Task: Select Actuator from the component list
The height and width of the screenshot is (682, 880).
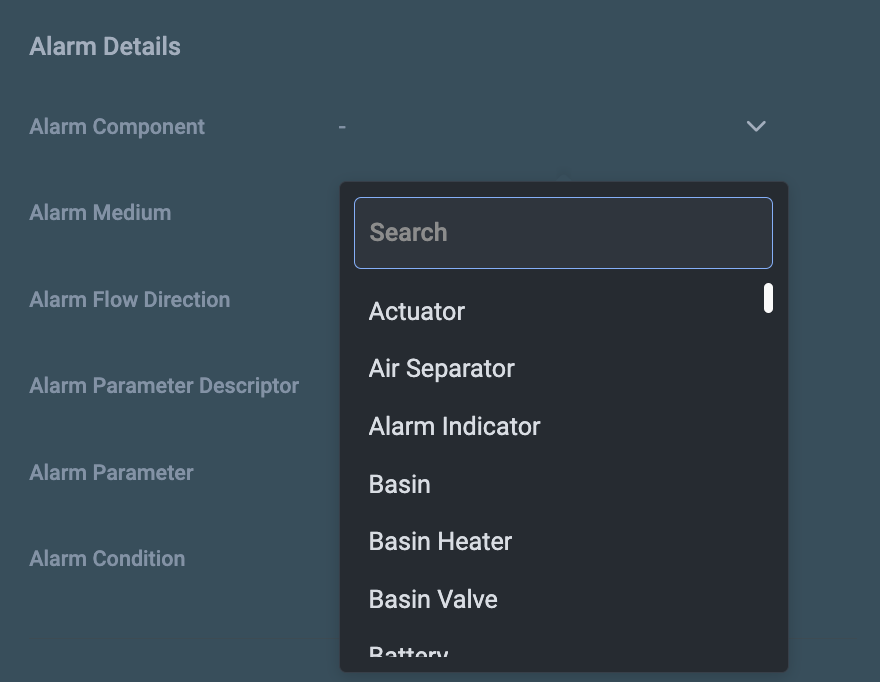Action: pyautogui.click(x=417, y=311)
